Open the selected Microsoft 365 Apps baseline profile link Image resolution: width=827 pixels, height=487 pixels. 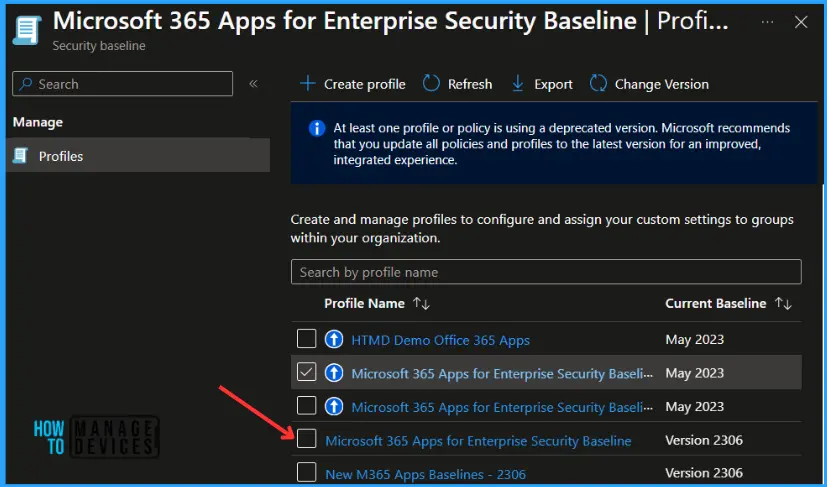502,374
